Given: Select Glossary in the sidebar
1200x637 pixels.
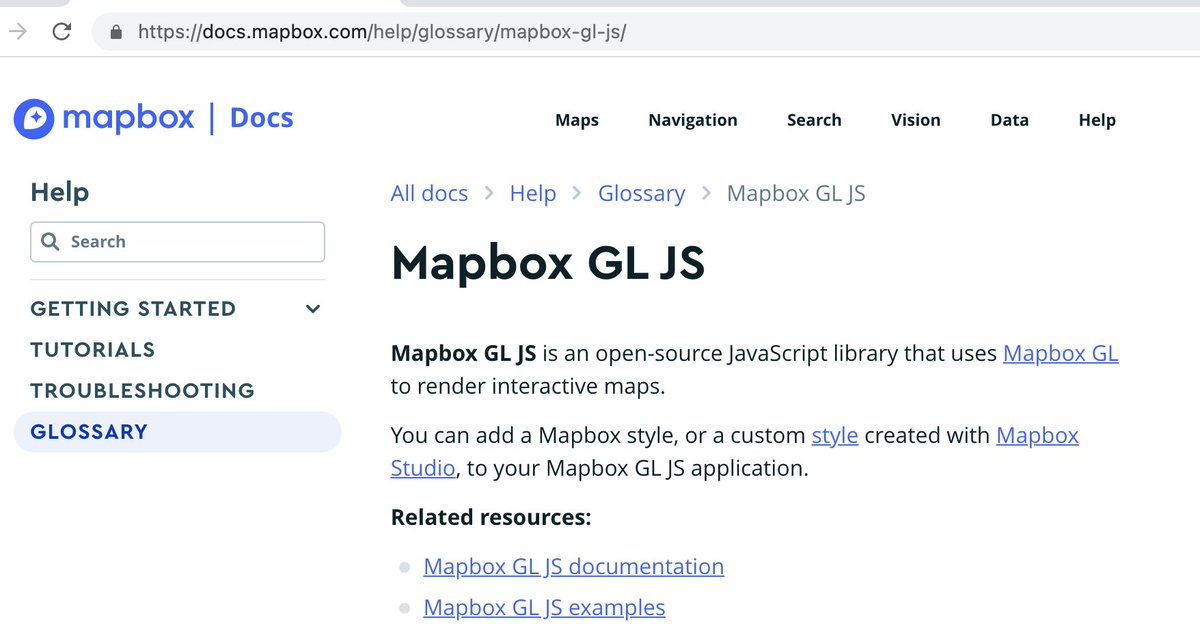Looking at the screenshot, I should pyautogui.click(x=178, y=432).
